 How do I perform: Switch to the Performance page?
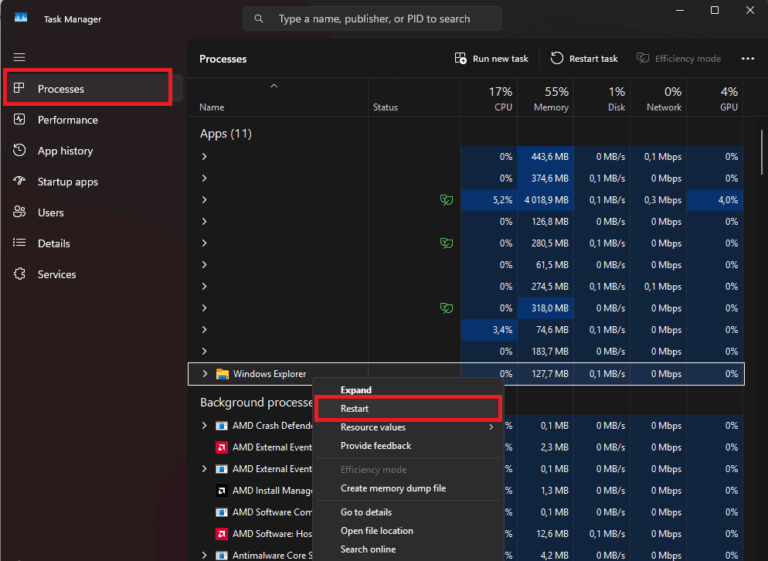click(x=93, y=120)
